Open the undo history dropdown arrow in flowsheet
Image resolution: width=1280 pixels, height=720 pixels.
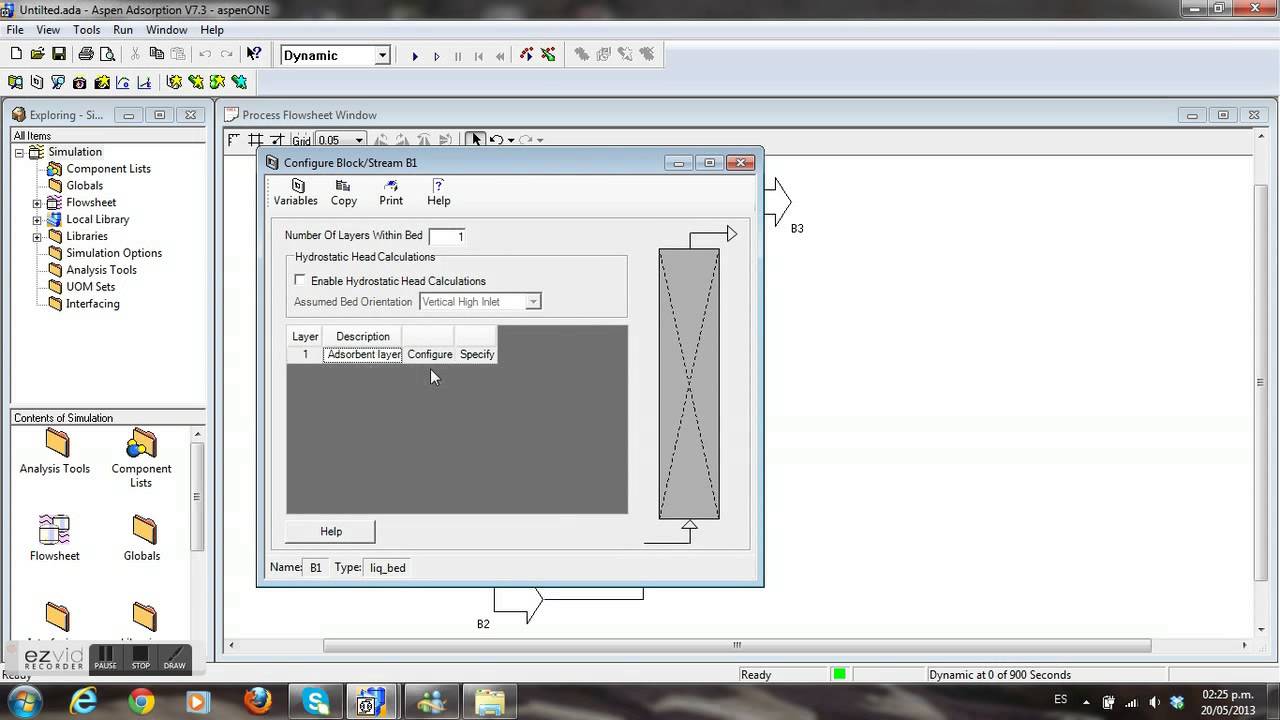(511, 140)
